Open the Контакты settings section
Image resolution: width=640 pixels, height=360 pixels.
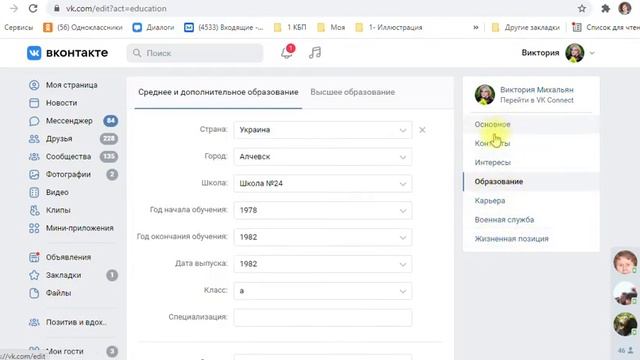pos(531,143)
